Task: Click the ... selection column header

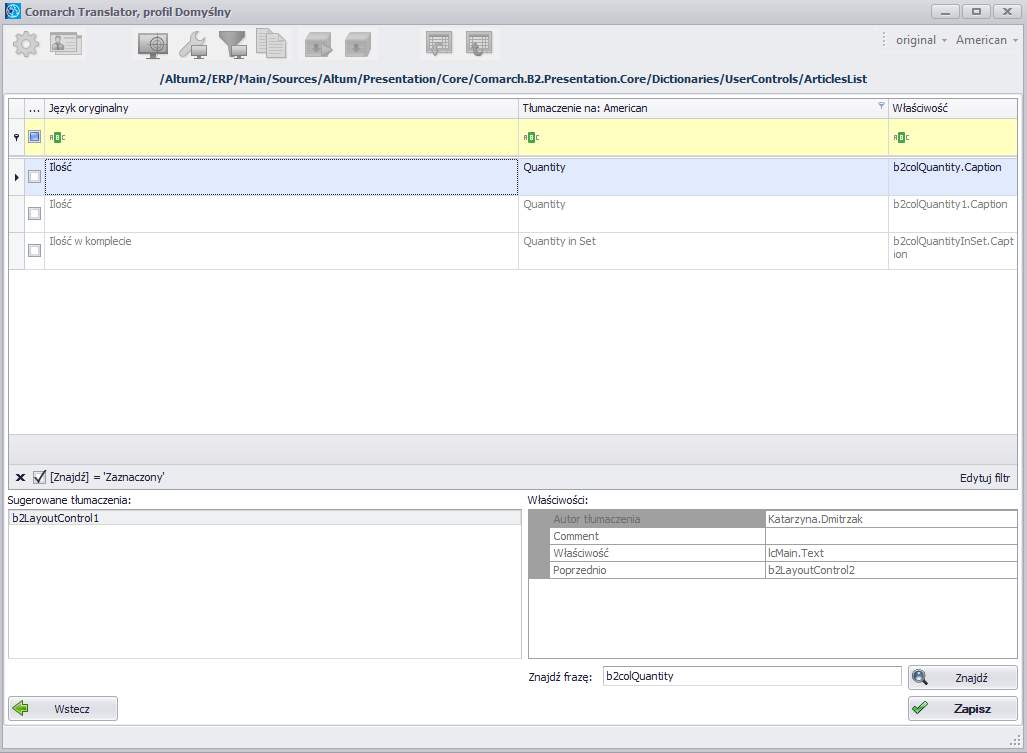Action: pos(35,108)
